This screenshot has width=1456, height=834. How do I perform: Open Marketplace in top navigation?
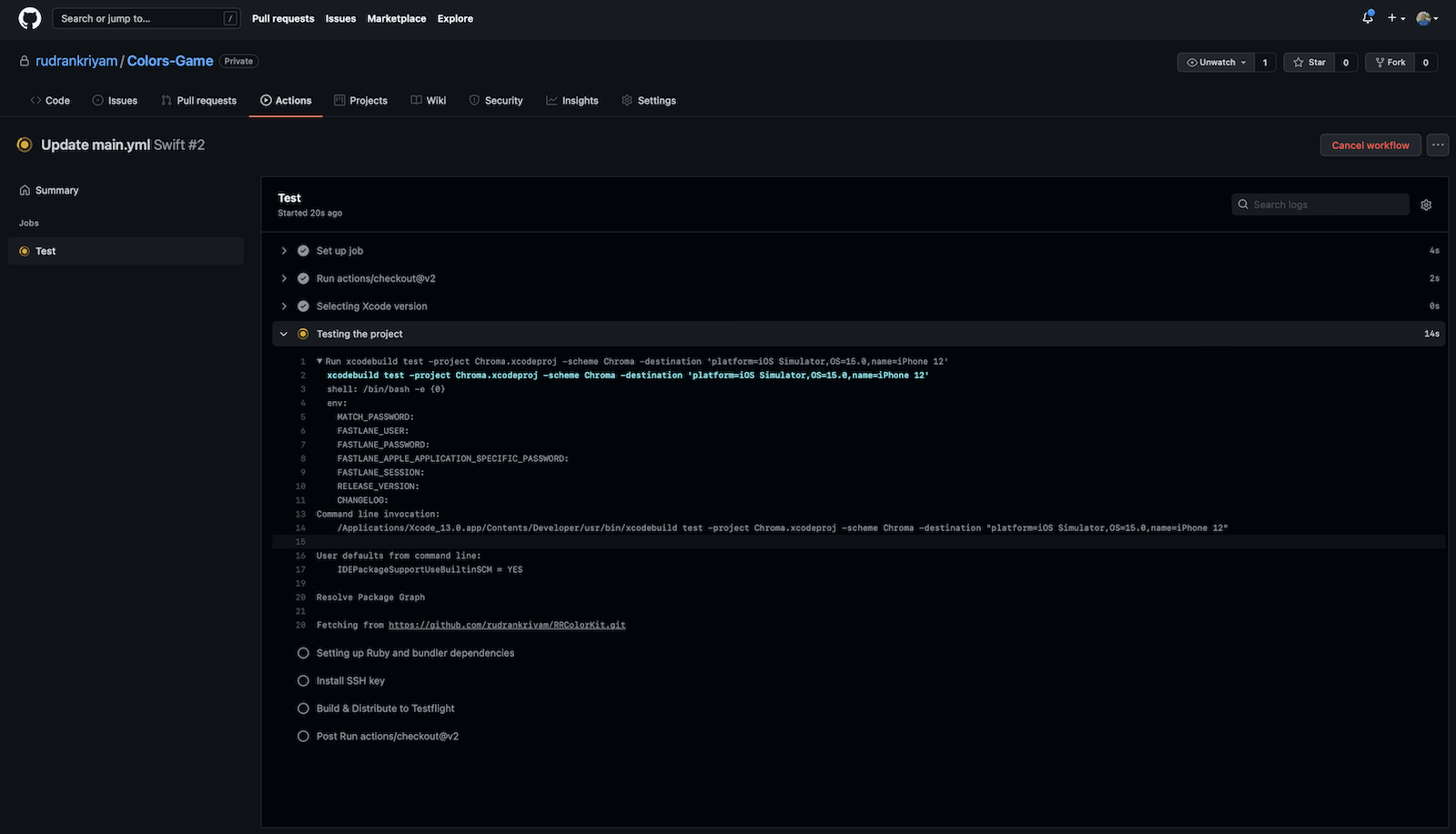point(397,18)
